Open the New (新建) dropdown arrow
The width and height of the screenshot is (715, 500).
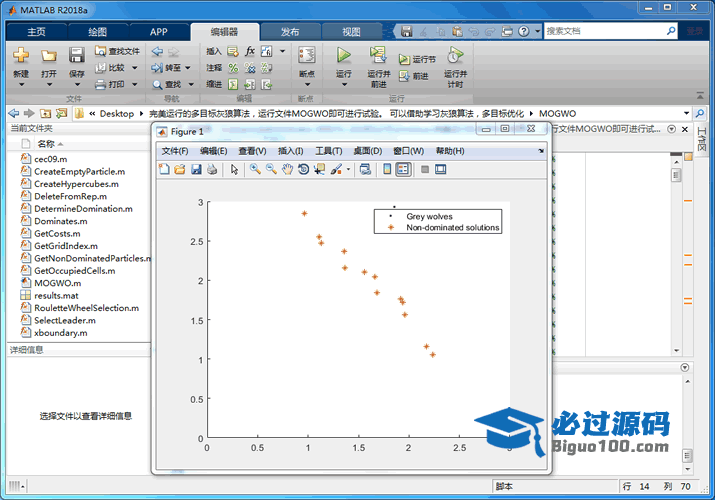(x=21, y=84)
